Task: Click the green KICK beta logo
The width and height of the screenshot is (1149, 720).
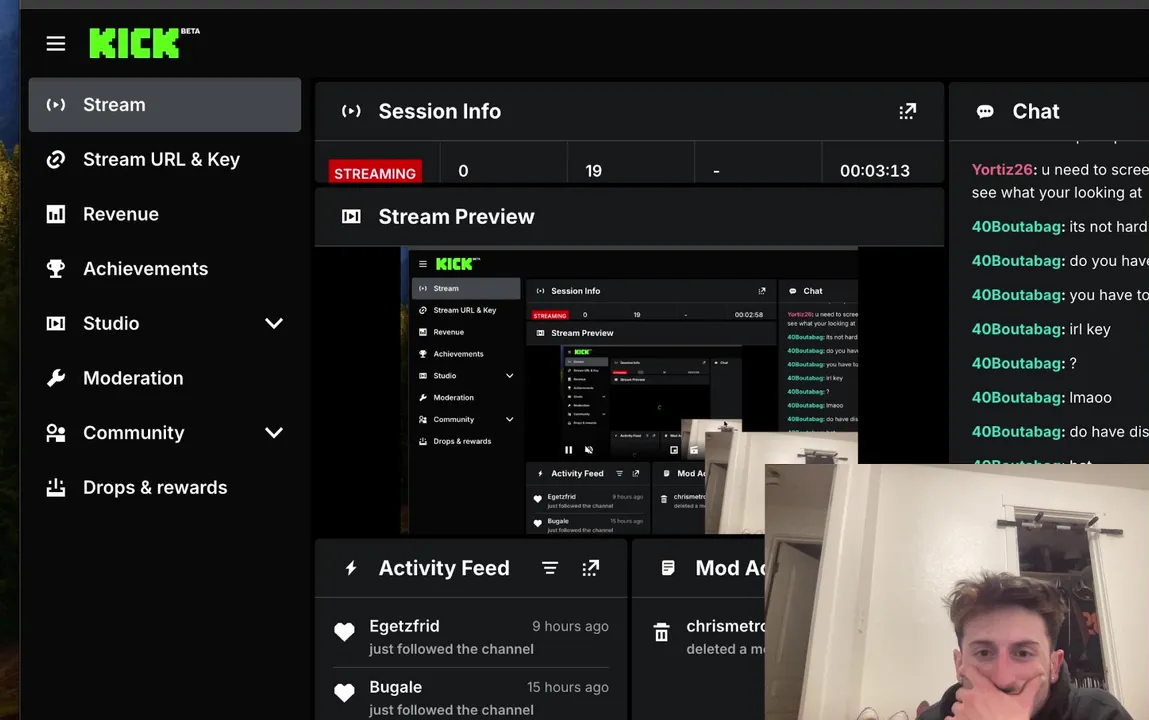Action: [x=144, y=43]
